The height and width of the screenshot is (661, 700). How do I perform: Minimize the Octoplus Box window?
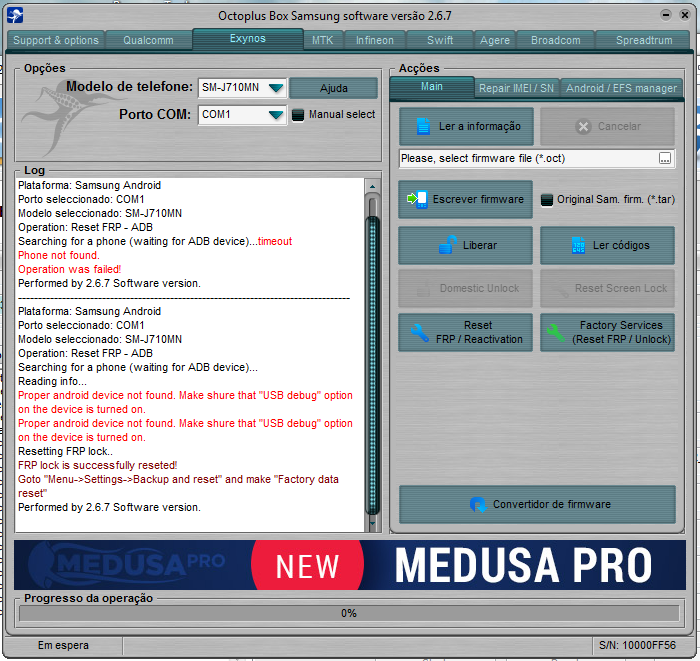(666, 15)
